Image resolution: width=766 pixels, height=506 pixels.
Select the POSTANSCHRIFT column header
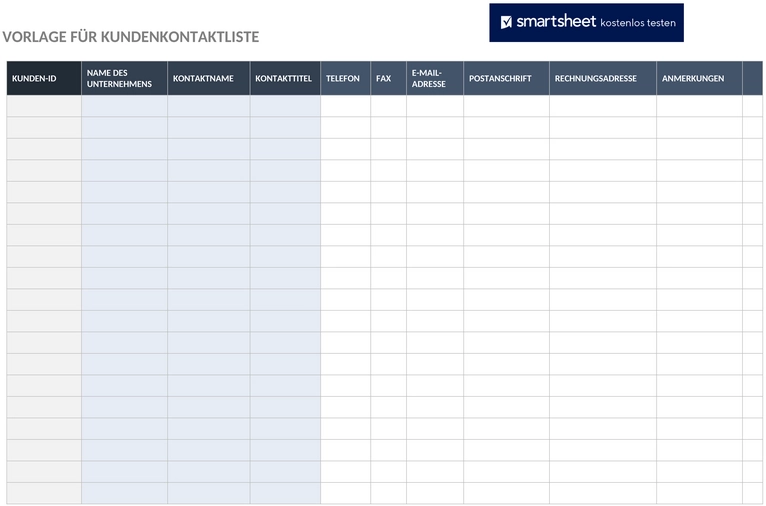[507, 78]
